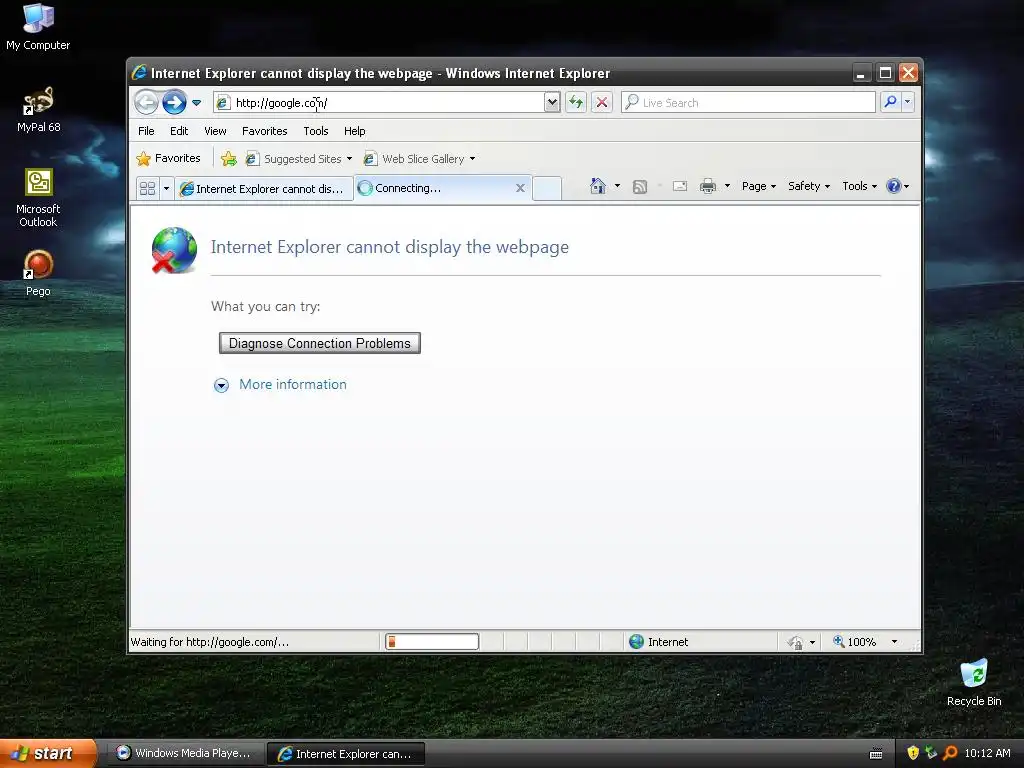Viewport: 1024px width, 768px height.
Task: Open Web Slice Gallery dropdown
Action: [x=419, y=159]
